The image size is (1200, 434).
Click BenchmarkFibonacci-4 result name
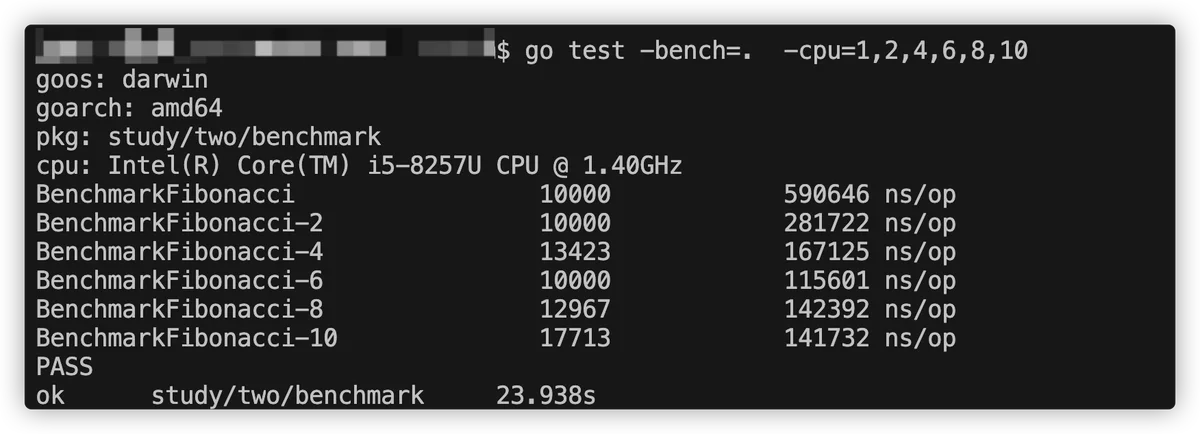(180, 252)
